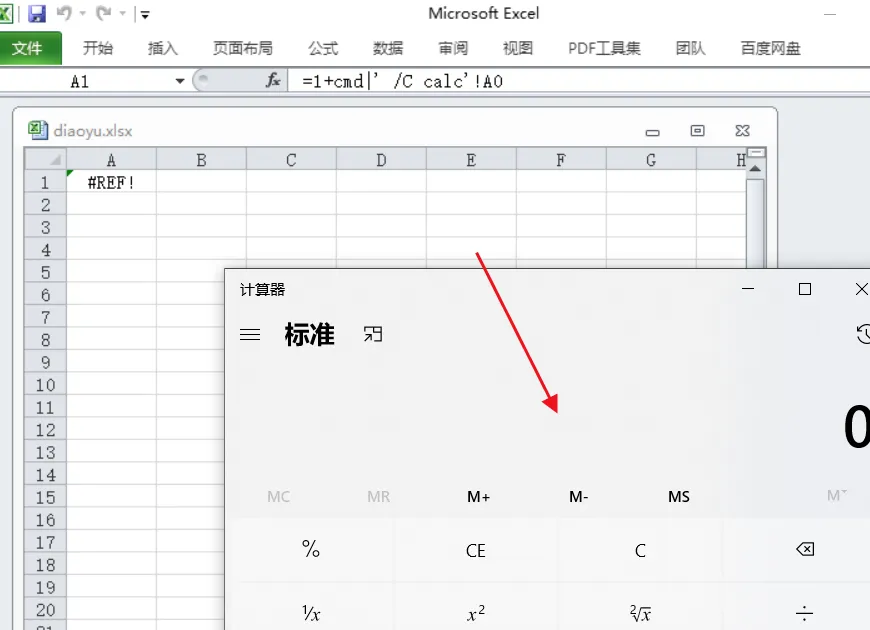Maximize the 计算器 window
The height and width of the screenshot is (630, 870).
click(x=805, y=289)
